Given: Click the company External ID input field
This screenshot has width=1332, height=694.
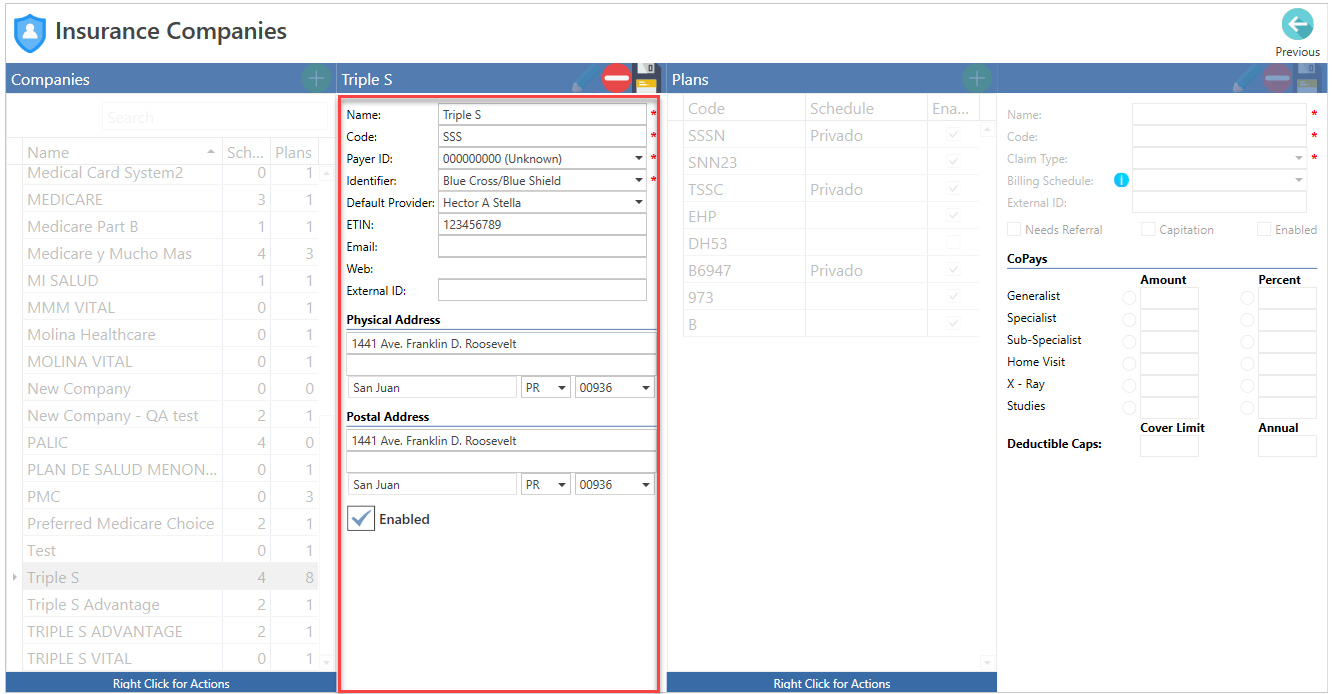Looking at the screenshot, I should tap(542, 290).
